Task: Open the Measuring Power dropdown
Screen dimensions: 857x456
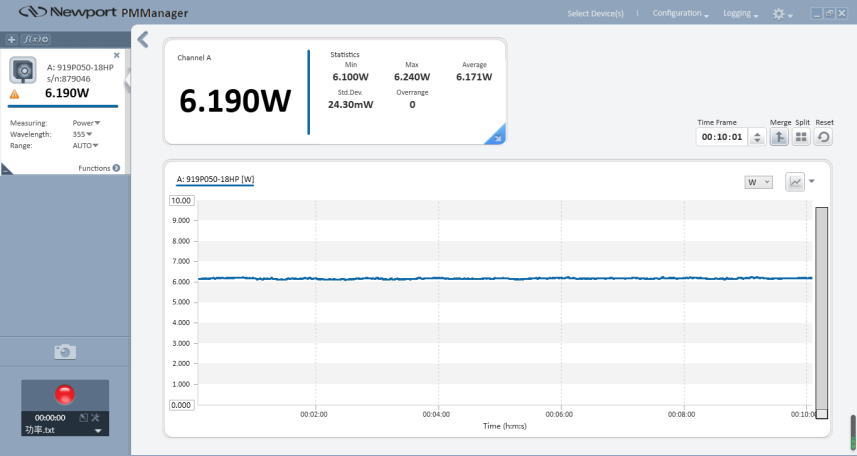Action: pos(86,123)
